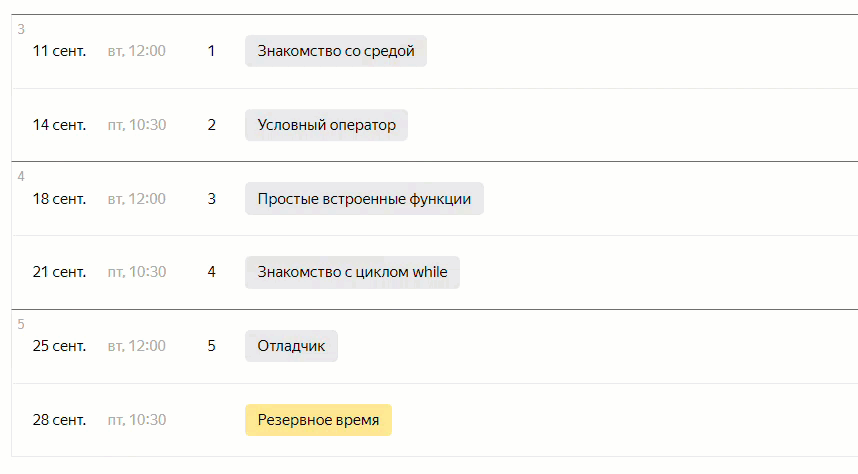Open the lesson Знакомство с циклом while
Screen dimensions: 858x474
(352, 272)
